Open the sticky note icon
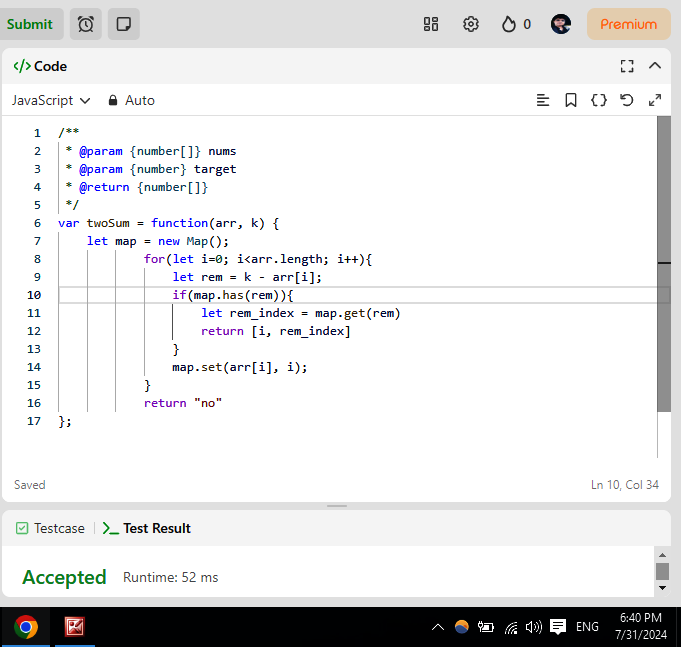The height and width of the screenshot is (647, 681). (124, 24)
